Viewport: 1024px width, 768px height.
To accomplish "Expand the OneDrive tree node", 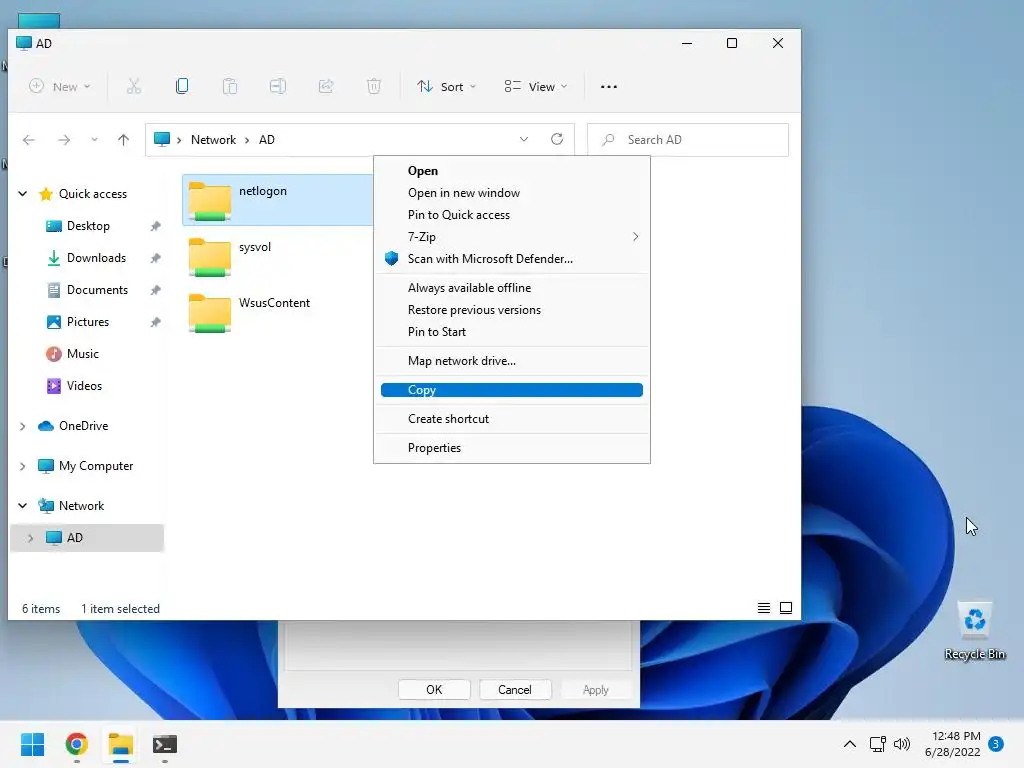I will [23, 426].
